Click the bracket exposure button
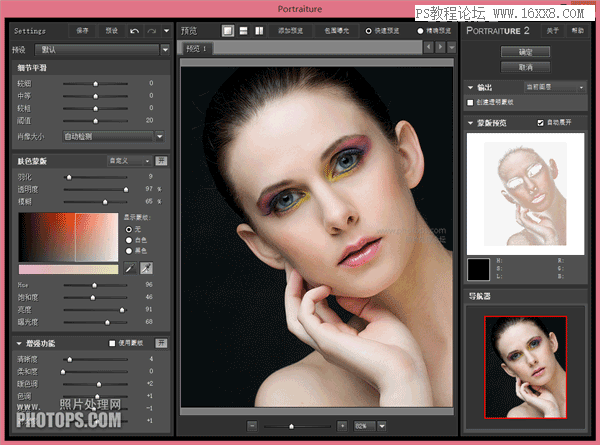This screenshot has height=445, width=600. point(337,31)
